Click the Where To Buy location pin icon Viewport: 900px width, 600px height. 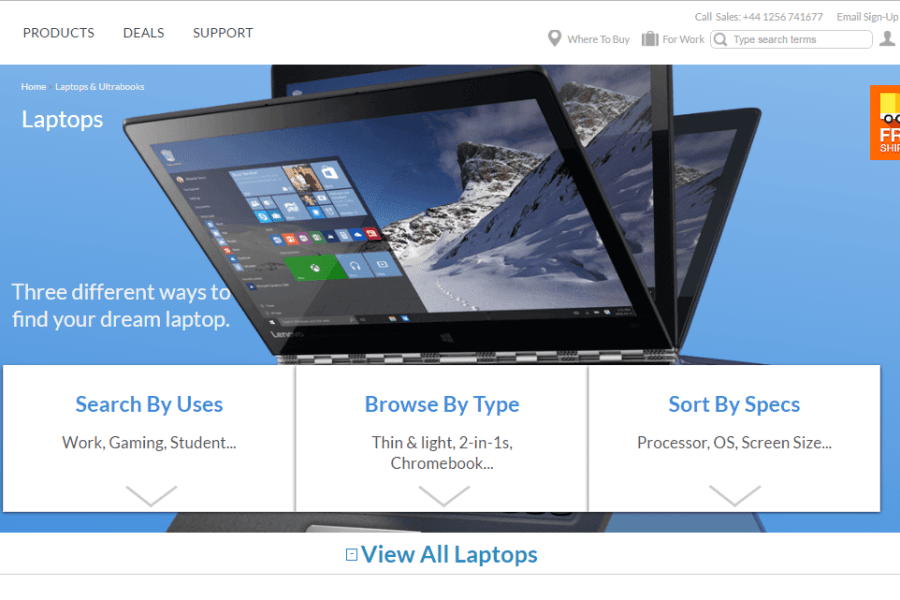coord(554,38)
